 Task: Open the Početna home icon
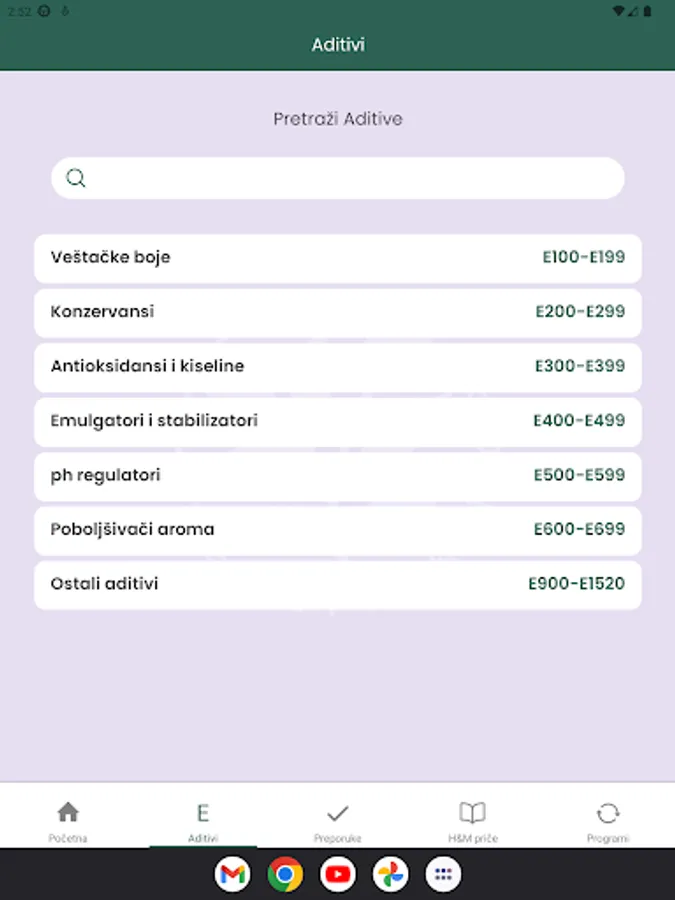tap(68, 812)
